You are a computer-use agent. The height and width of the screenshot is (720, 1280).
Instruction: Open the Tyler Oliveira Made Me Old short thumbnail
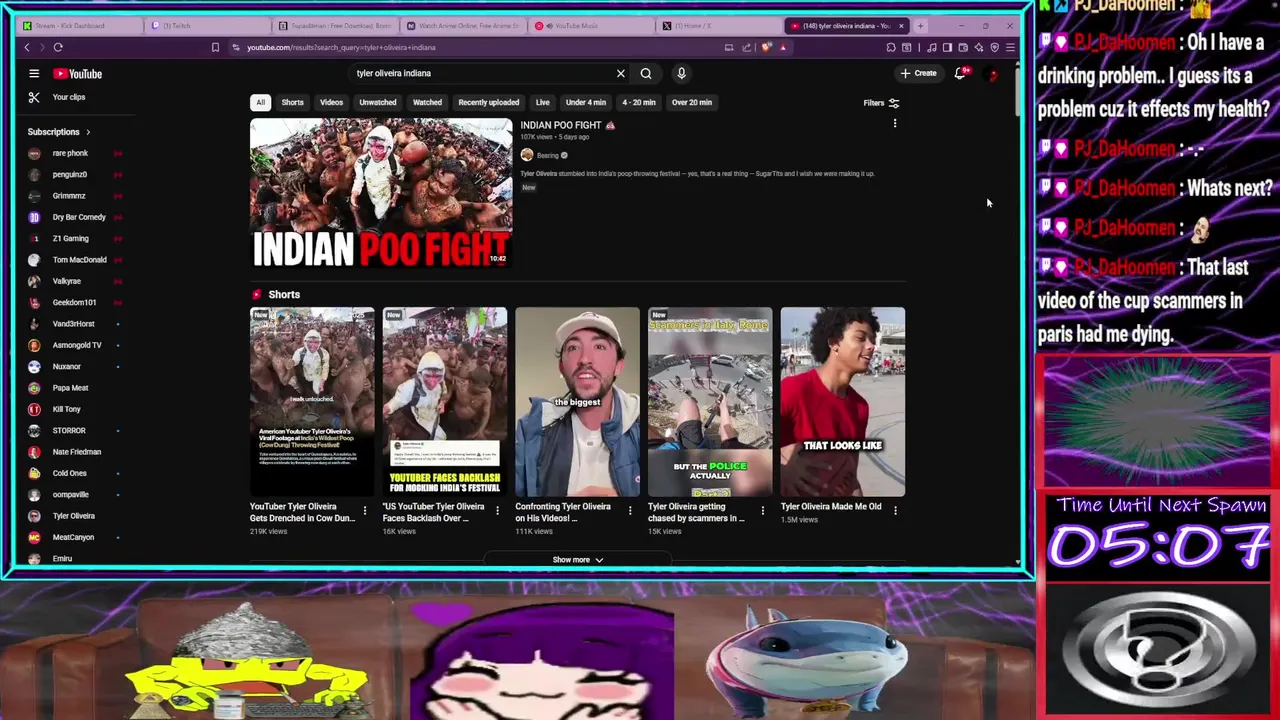(x=843, y=402)
